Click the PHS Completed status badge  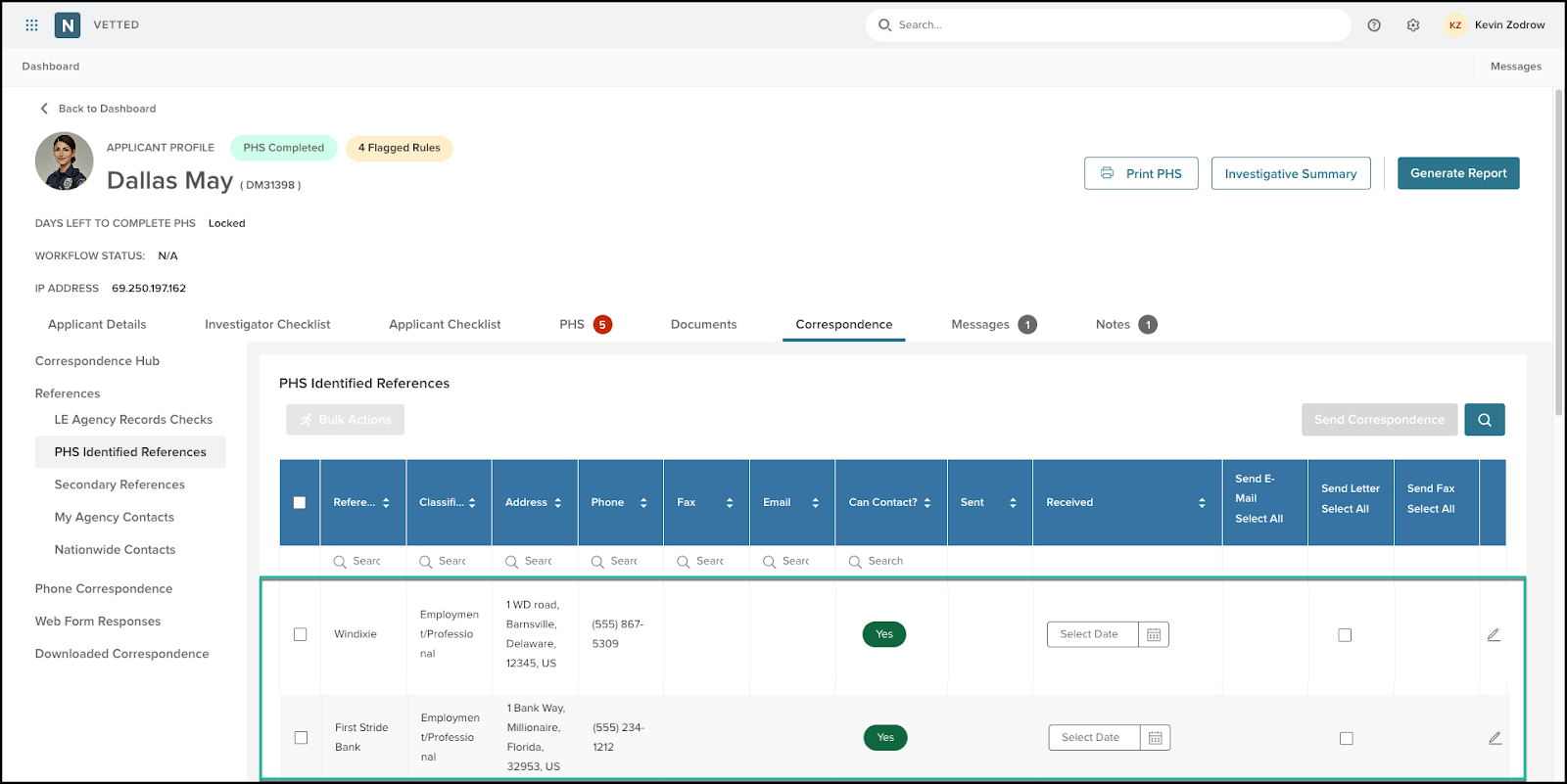(x=284, y=148)
